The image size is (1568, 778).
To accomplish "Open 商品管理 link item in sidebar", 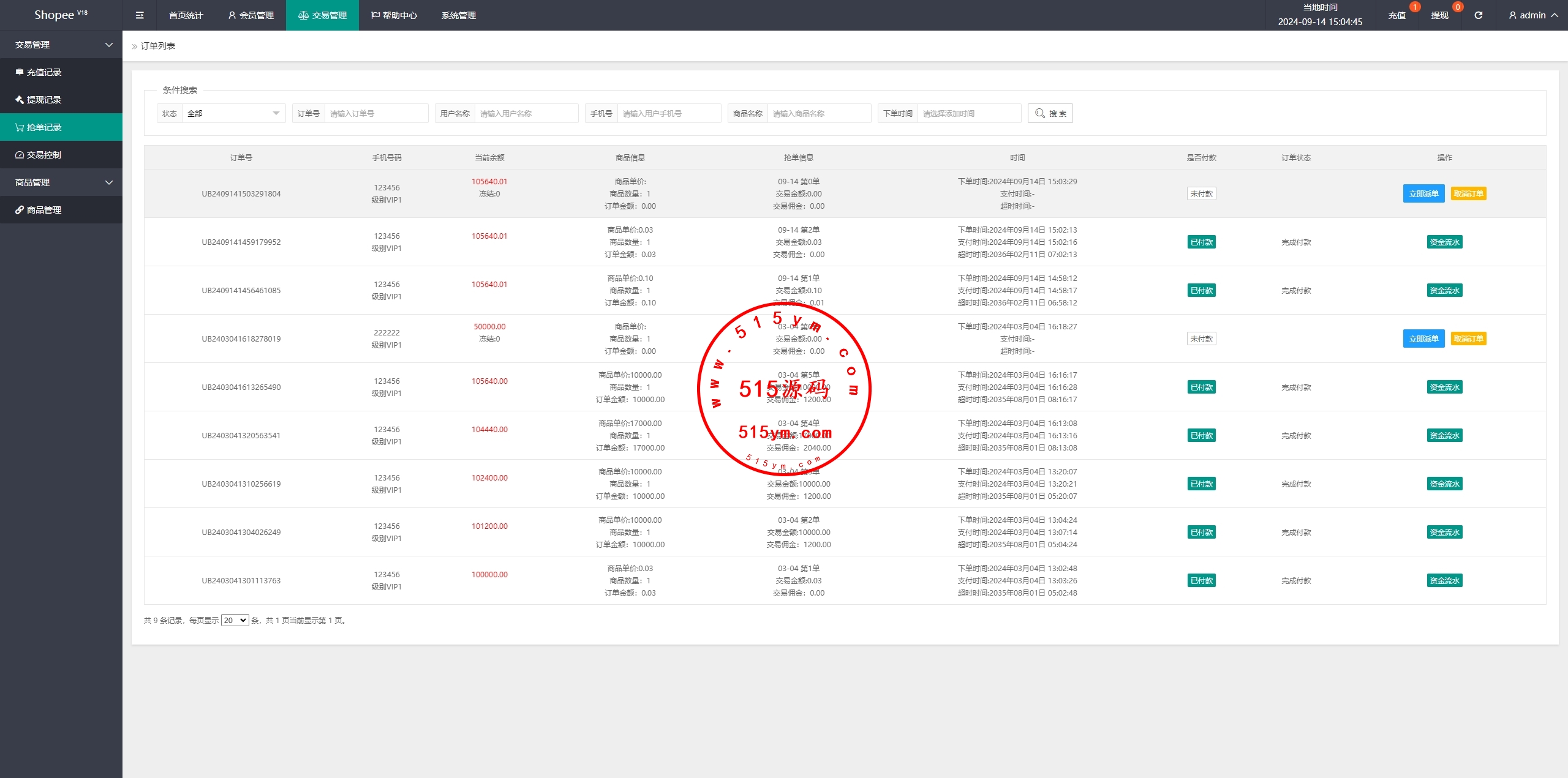I will tap(44, 210).
